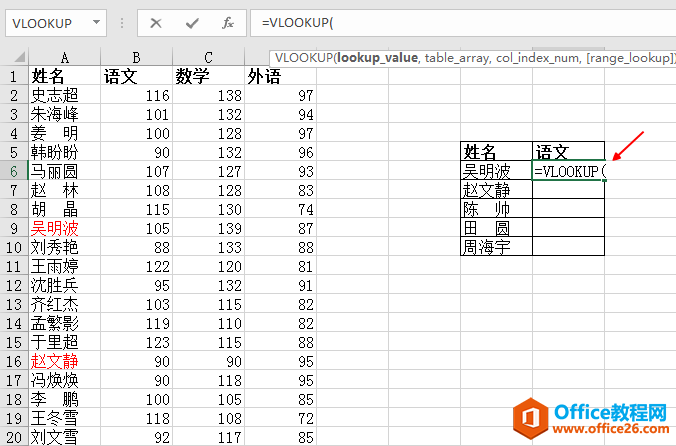The image size is (676, 446).
Task: Select score 72 in 王冬雪 row
Action: [280, 418]
